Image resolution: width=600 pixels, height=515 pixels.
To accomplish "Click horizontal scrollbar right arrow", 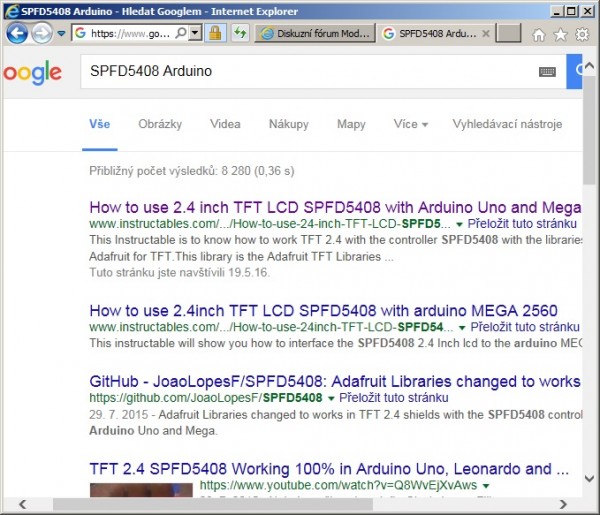I will pos(563,504).
